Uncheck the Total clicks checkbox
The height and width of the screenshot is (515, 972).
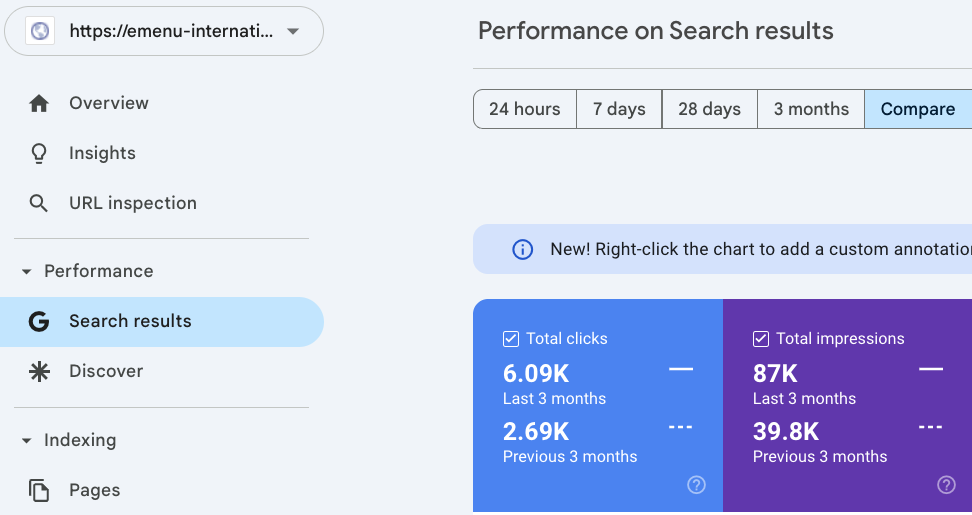[x=511, y=339]
